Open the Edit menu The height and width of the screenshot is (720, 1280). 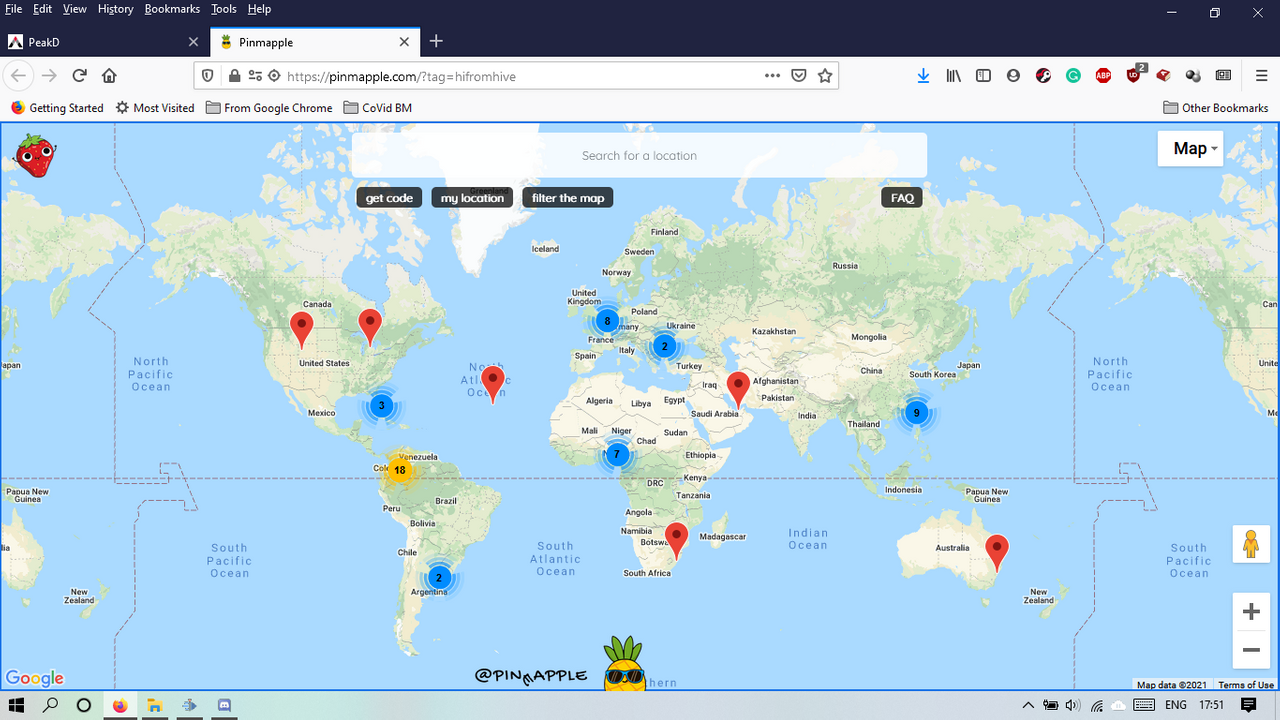point(42,9)
